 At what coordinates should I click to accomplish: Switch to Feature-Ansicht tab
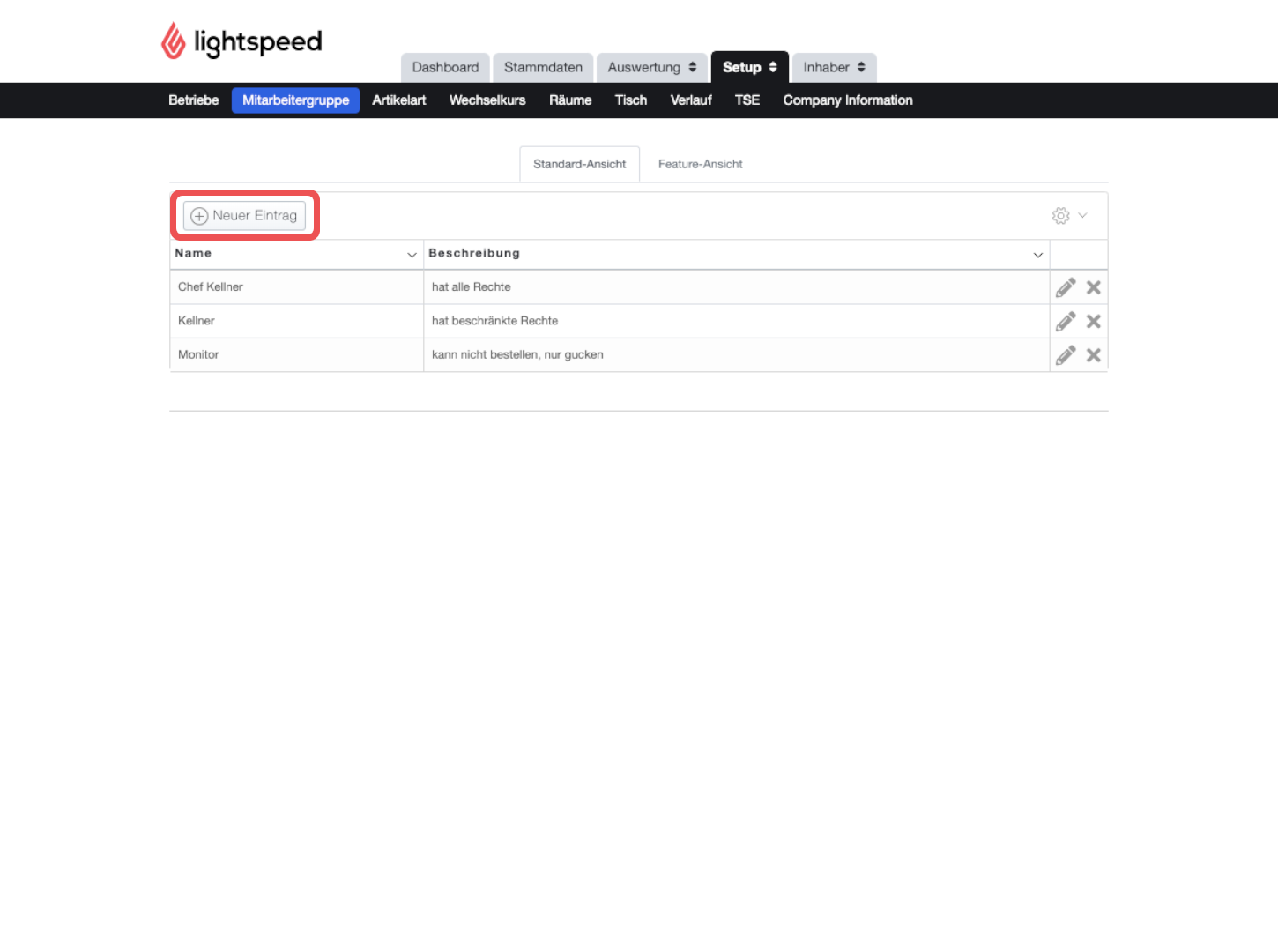point(701,164)
